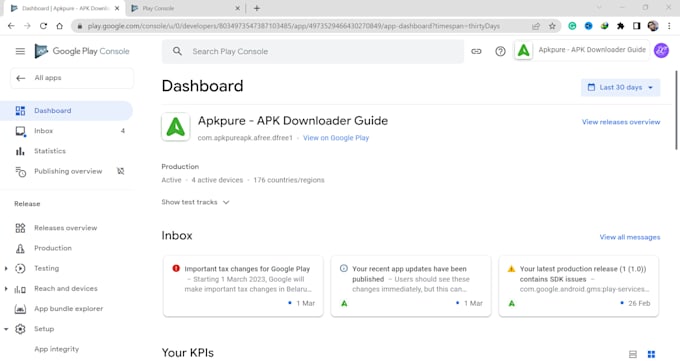The image size is (680, 361).
Task: Copy link using the chain icon
Action: click(x=476, y=51)
